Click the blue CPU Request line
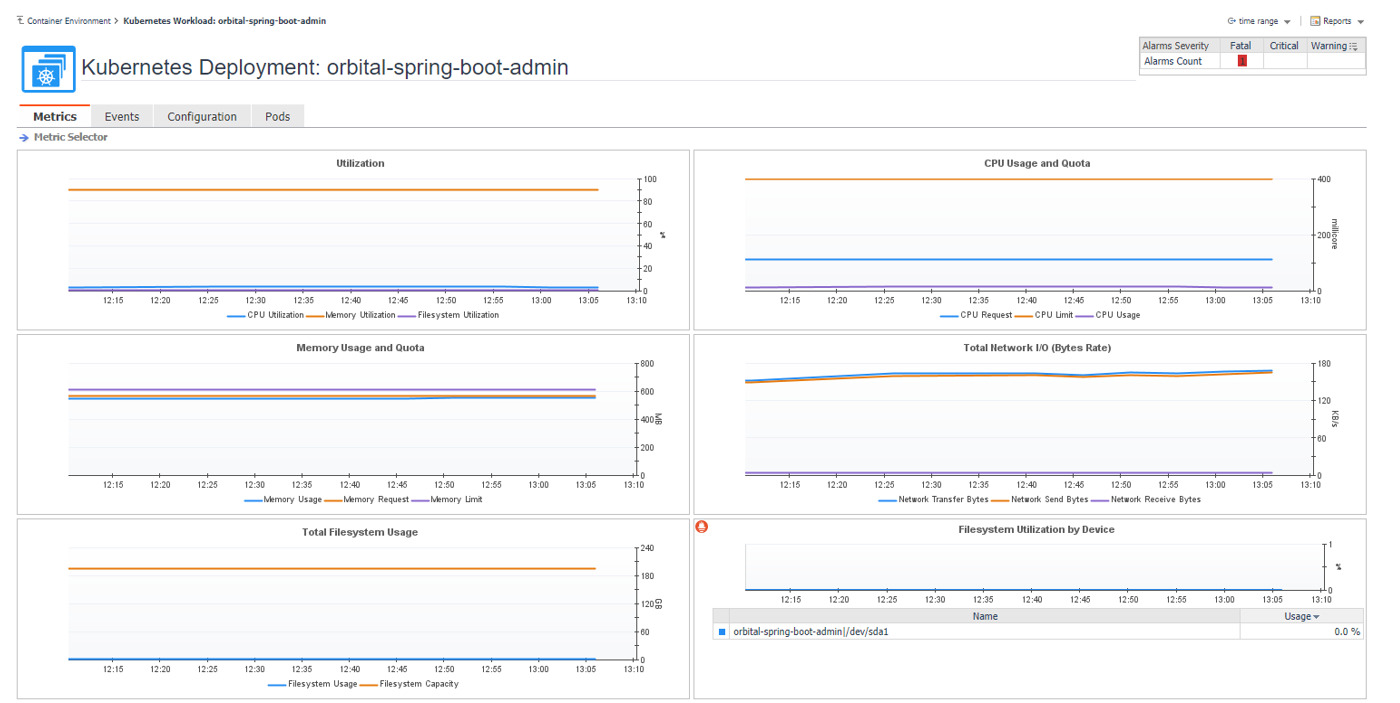 tap(1008, 259)
